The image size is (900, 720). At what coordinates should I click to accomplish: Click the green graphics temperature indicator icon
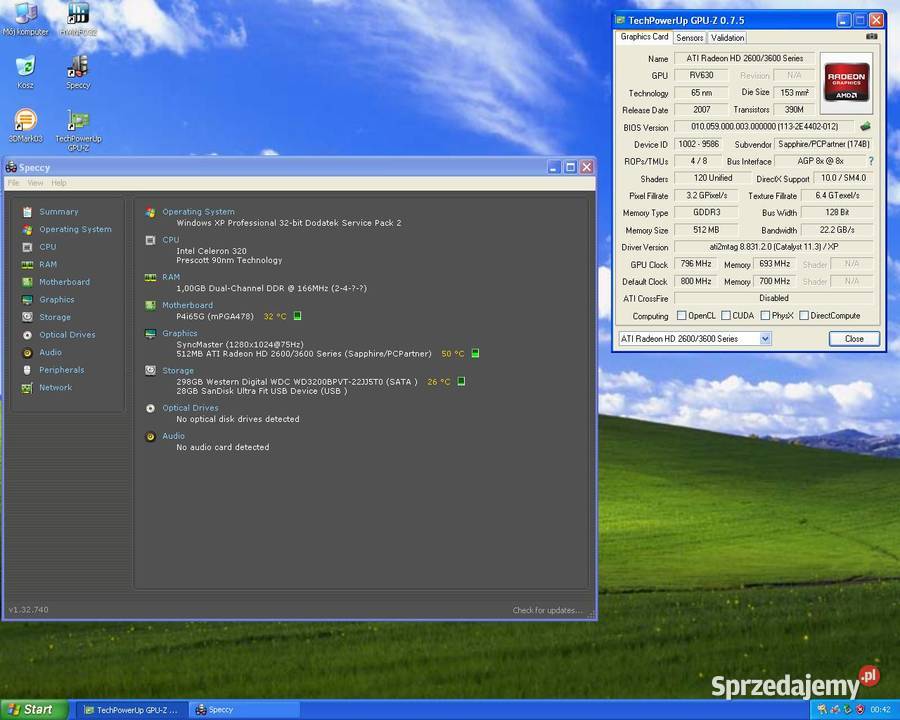click(x=475, y=353)
